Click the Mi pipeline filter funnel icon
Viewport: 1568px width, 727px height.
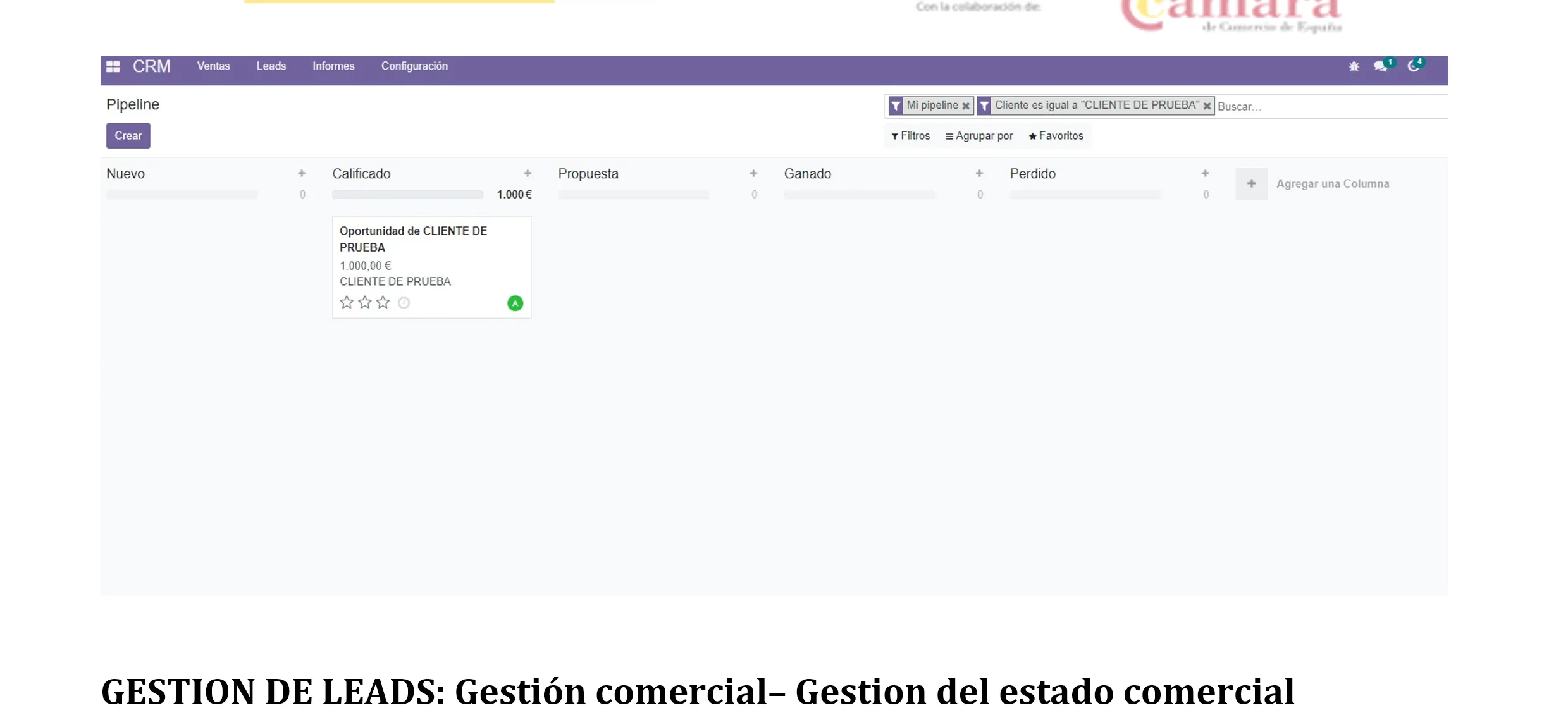[896, 106]
